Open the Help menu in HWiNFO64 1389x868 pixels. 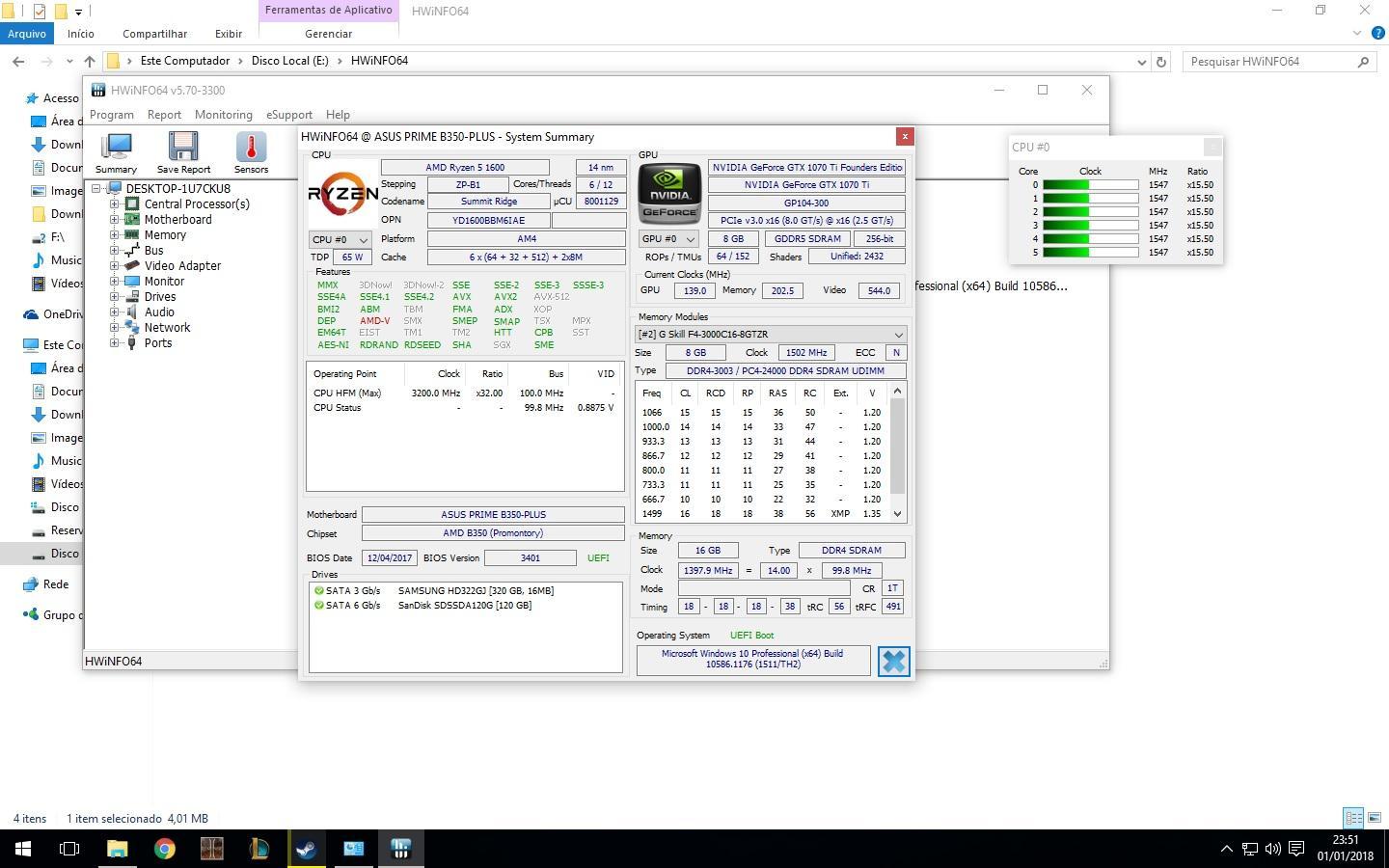338,115
